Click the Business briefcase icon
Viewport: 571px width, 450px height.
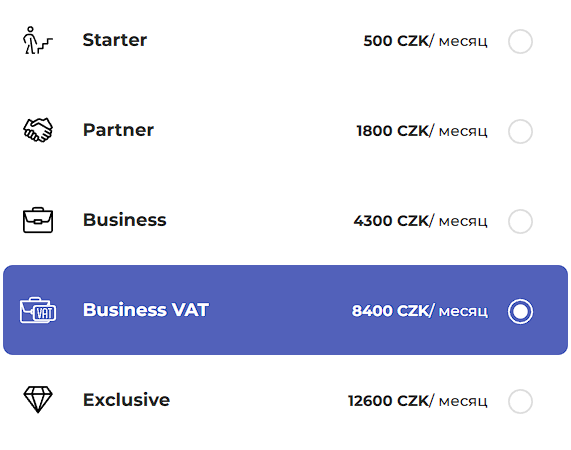point(38,220)
